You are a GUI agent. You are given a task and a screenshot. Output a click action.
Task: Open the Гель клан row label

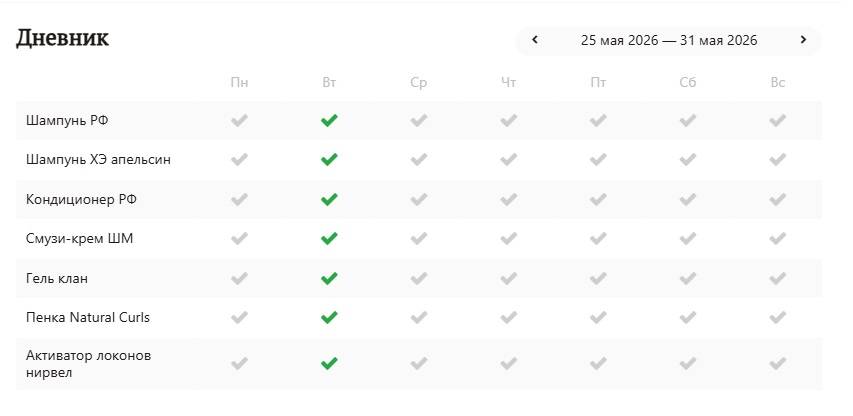point(57,278)
